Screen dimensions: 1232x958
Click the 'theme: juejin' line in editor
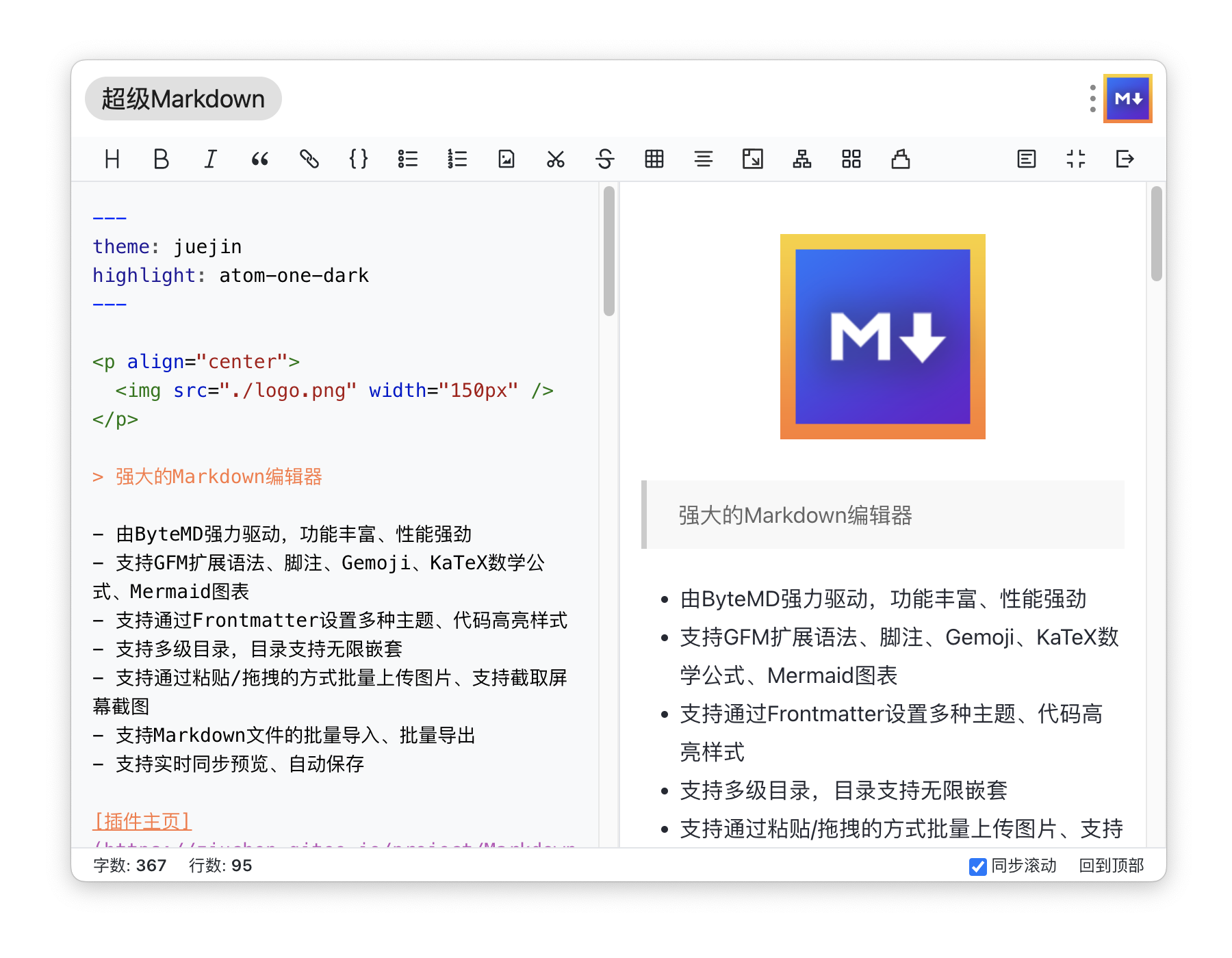[167, 246]
